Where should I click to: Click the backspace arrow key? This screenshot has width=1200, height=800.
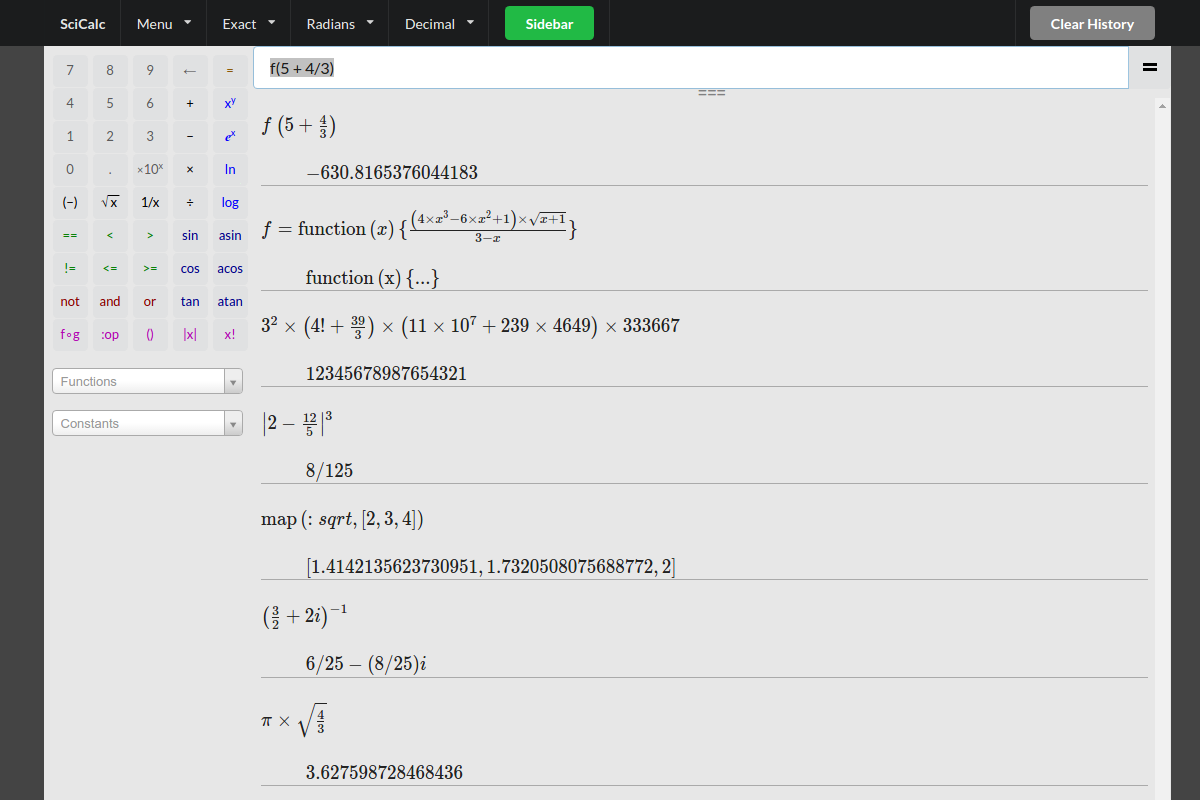tap(190, 71)
